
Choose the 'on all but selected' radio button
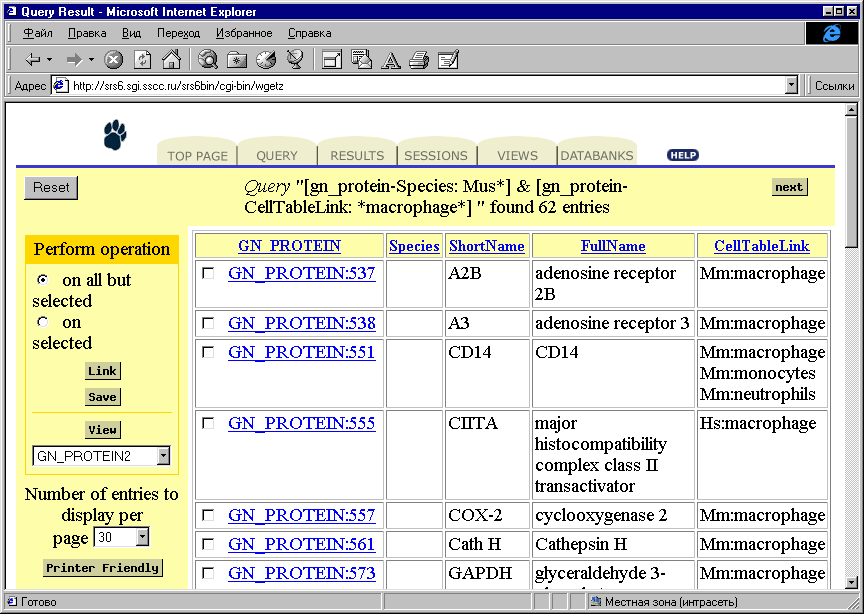click(x=42, y=279)
